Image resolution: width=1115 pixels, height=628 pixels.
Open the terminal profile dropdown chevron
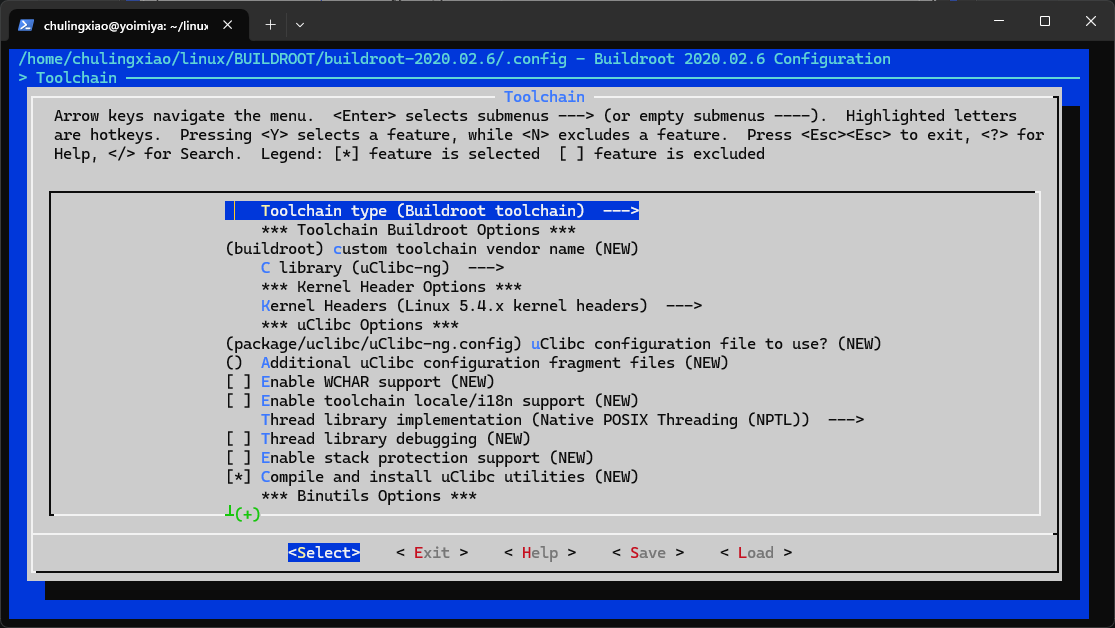point(300,25)
